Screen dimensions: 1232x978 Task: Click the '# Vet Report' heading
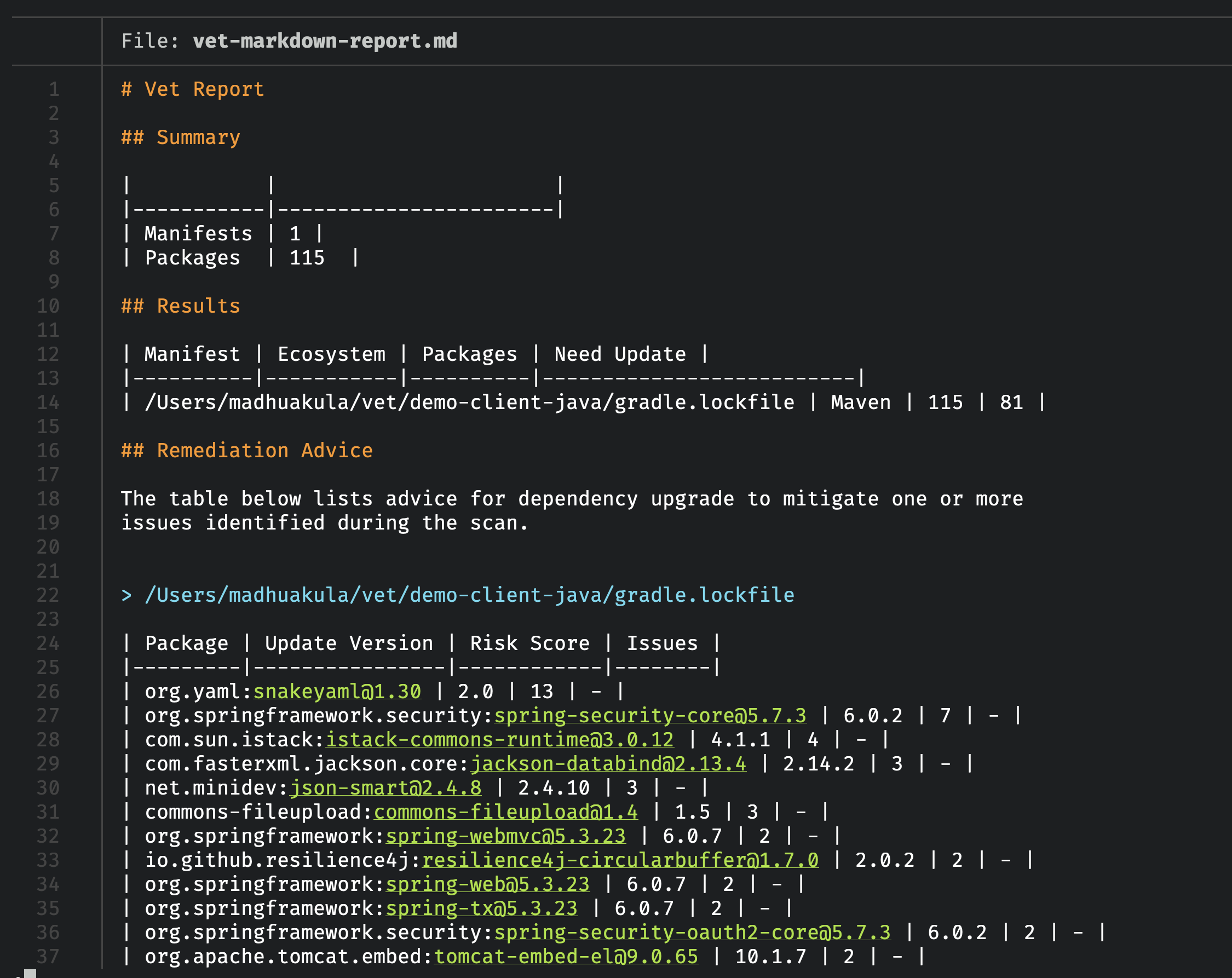[193, 89]
